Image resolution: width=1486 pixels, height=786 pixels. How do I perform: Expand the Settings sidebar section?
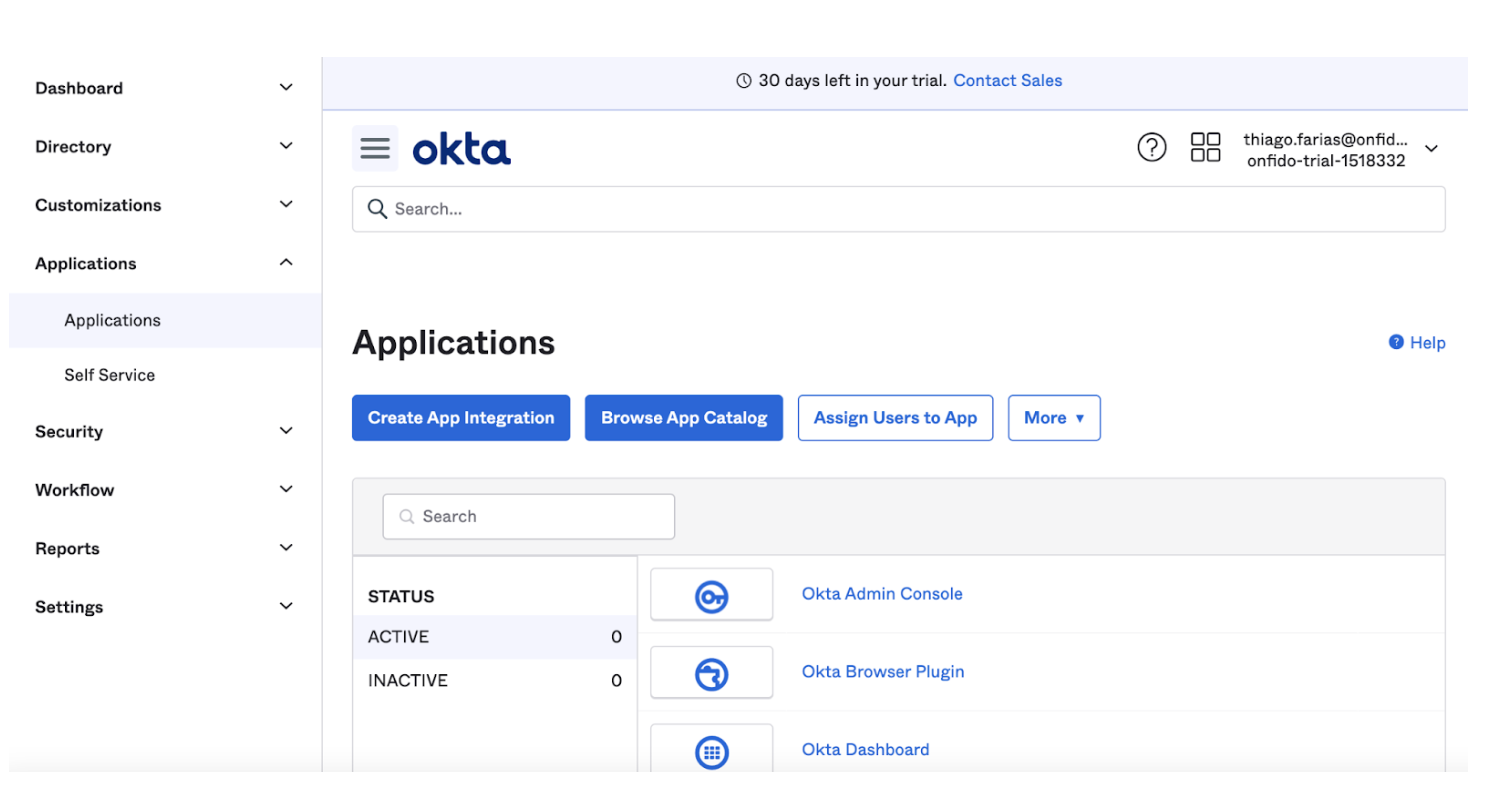(165, 607)
